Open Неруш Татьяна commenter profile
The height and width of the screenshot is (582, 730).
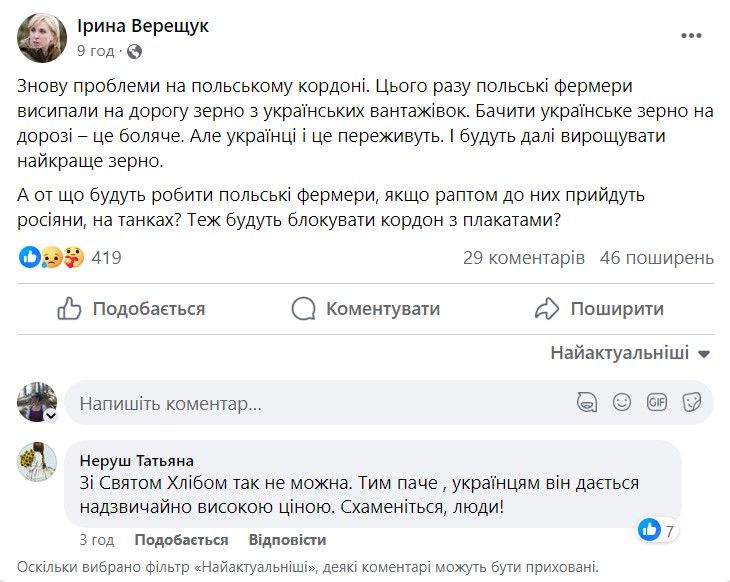136,460
